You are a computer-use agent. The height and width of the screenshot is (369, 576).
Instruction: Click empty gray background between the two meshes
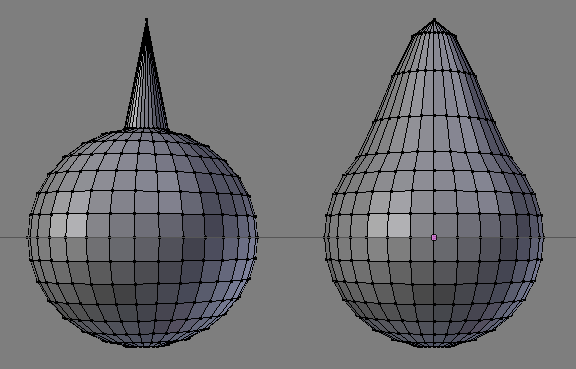coord(290,147)
